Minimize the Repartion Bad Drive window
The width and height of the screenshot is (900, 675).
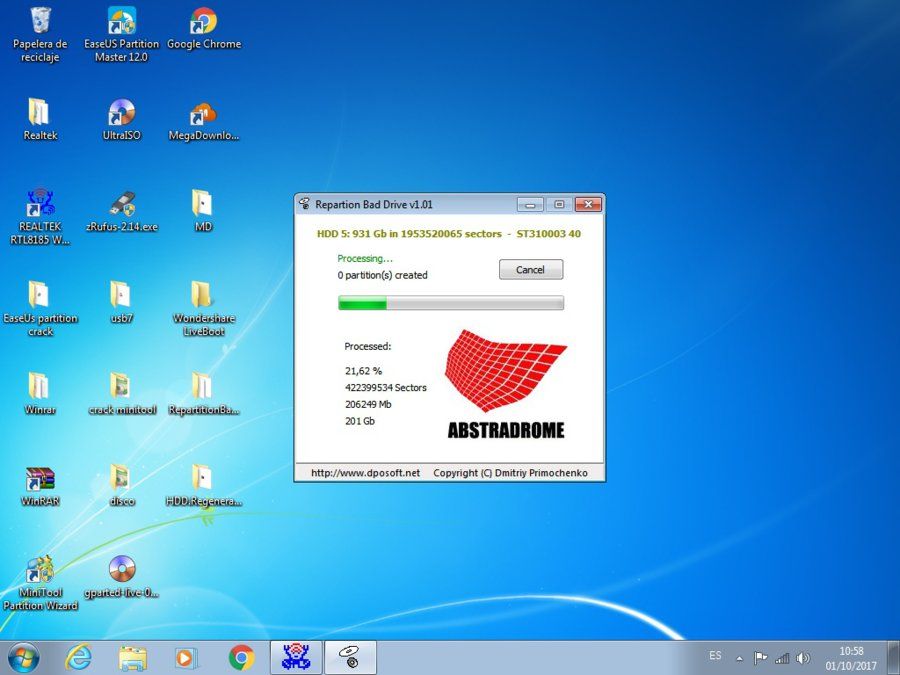point(530,204)
